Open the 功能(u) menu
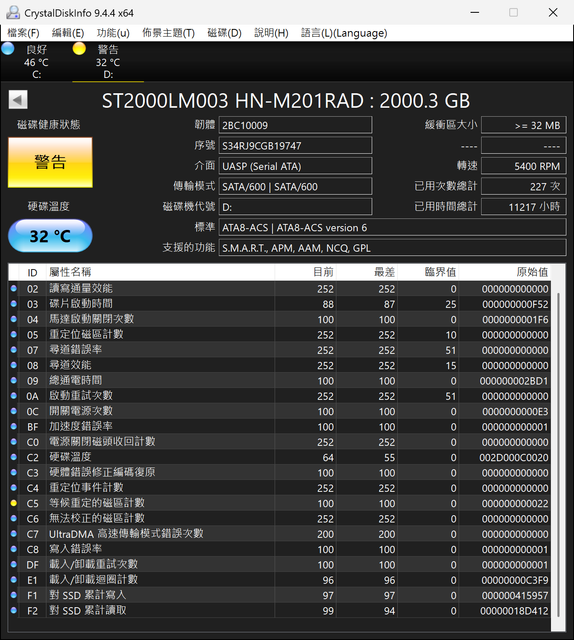Screen dimensions: 574x640 pos(113,33)
